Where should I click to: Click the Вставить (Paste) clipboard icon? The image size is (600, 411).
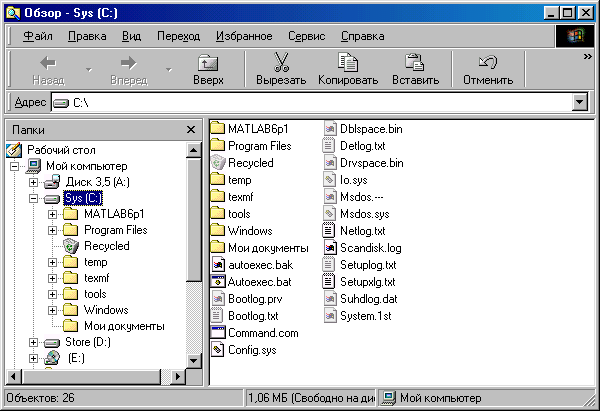[x=415, y=62]
